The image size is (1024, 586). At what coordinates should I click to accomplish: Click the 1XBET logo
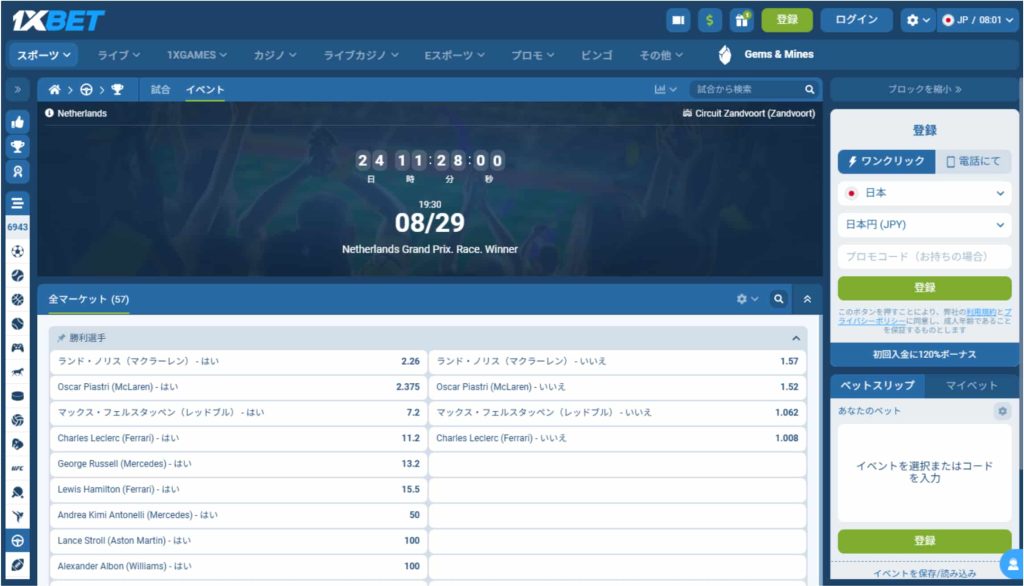(x=58, y=21)
